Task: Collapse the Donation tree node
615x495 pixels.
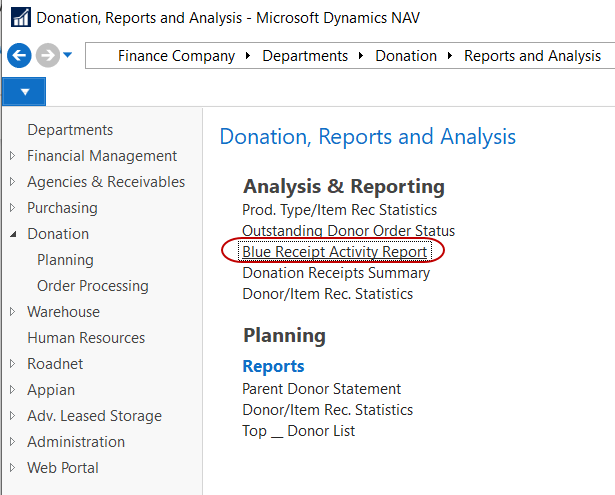Action: tap(12, 234)
